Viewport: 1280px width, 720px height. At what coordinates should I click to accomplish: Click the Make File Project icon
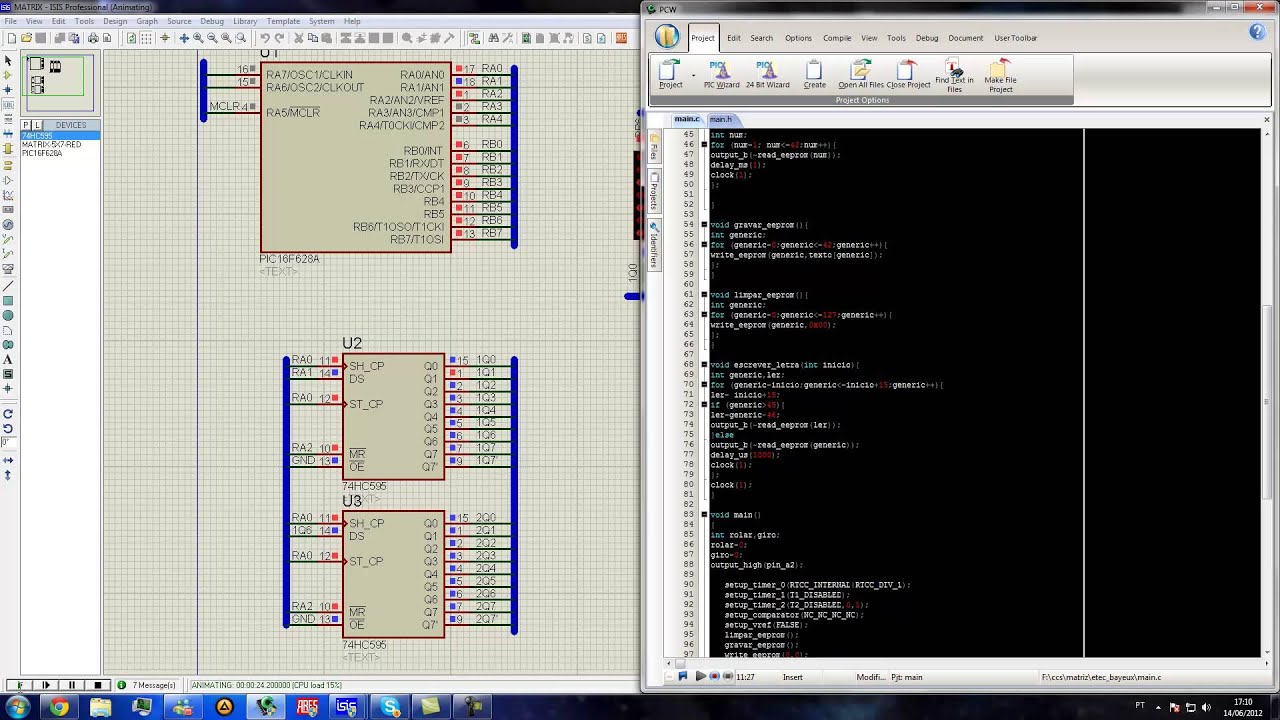(1000, 76)
